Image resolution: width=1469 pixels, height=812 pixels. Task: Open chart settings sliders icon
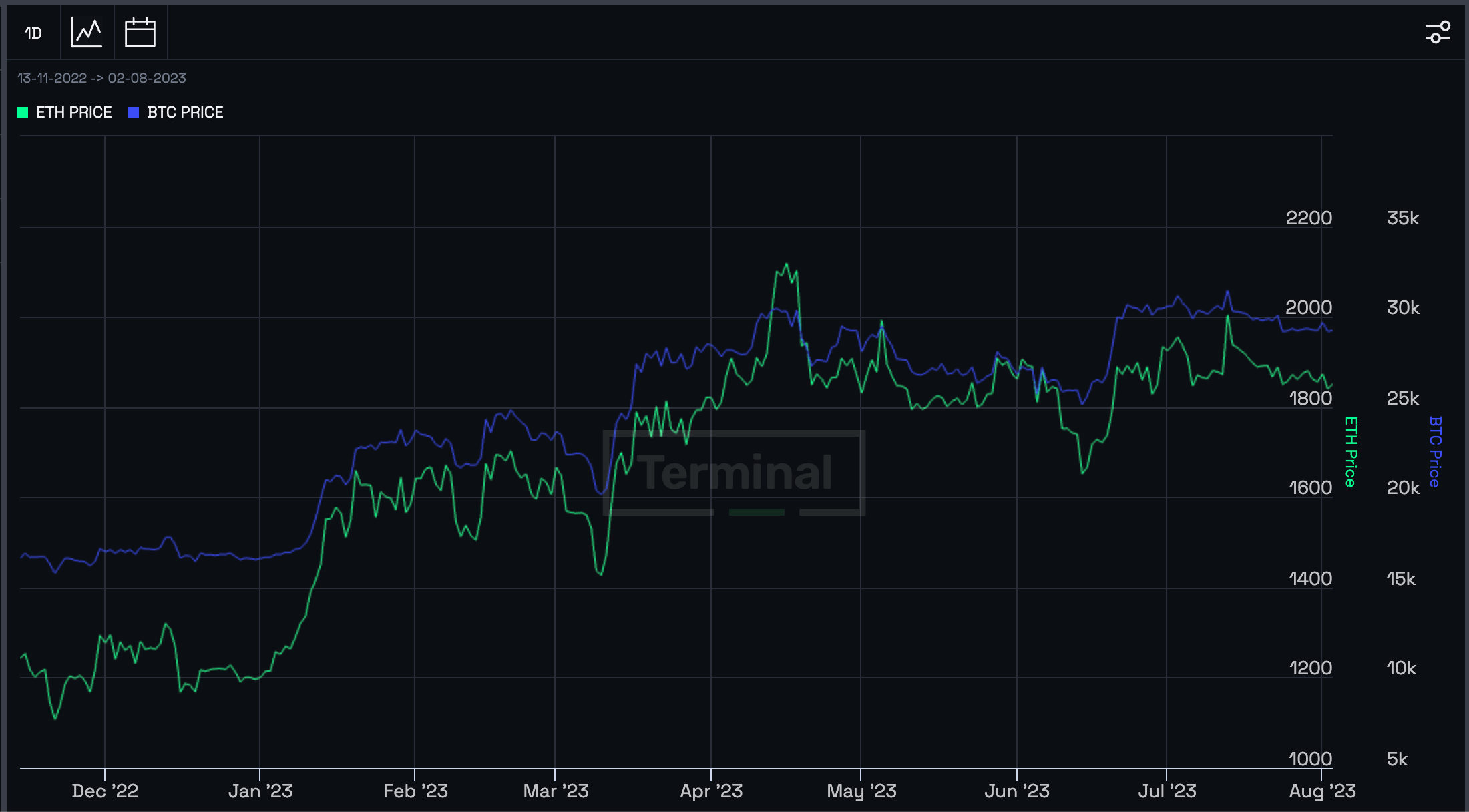pyautogui.click(x=1438, y=32)
